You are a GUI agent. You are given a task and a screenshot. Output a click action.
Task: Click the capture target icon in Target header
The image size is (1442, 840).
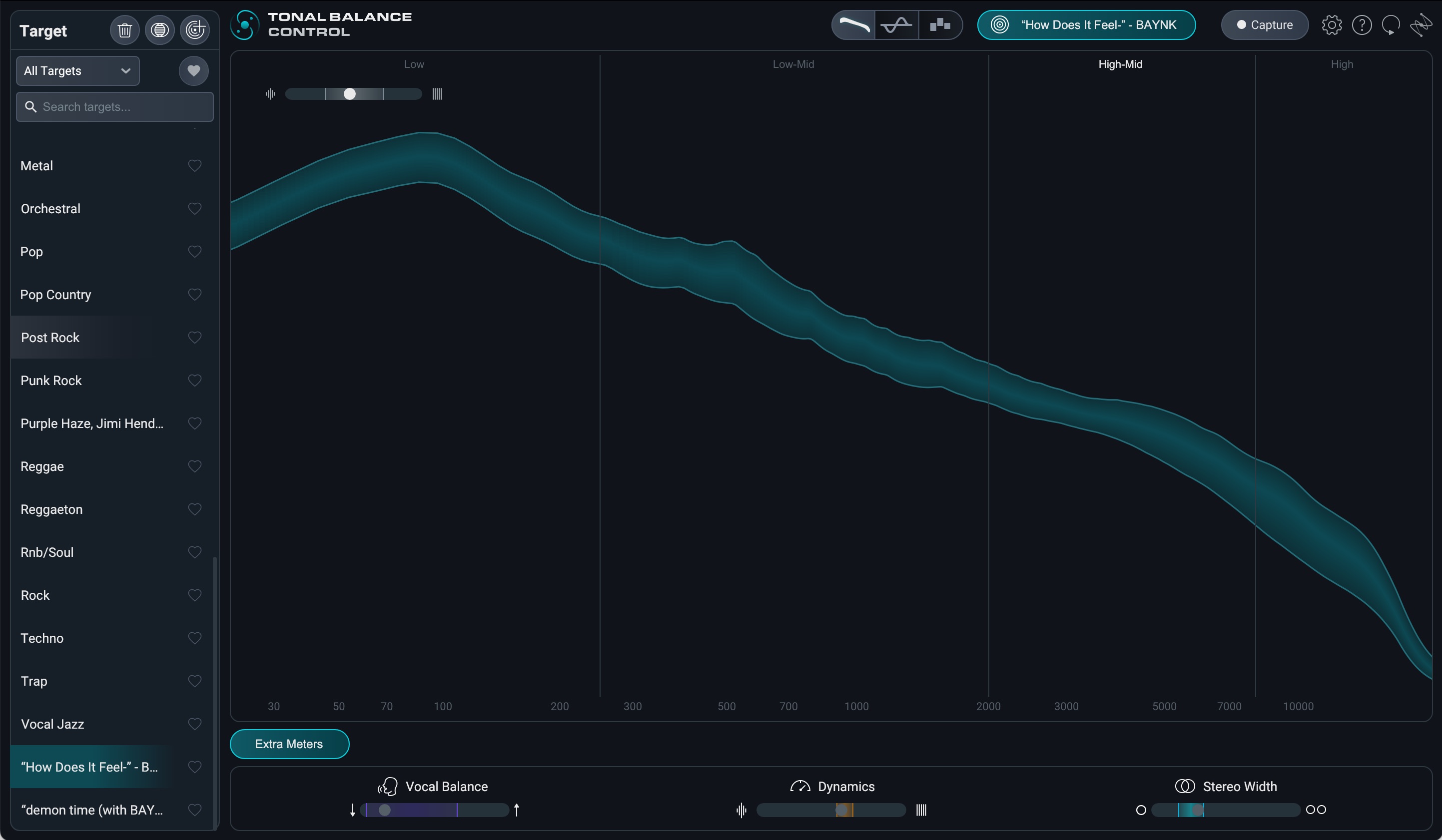(194, 30)
